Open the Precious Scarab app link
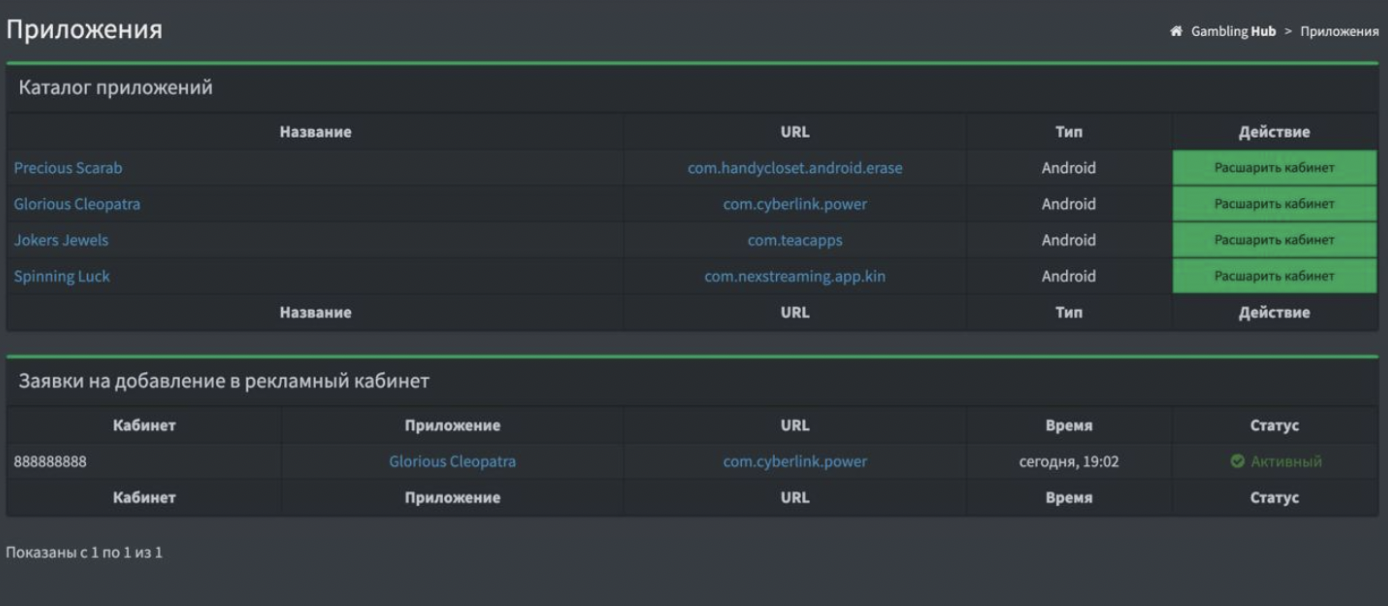The width and height of the screenshot is (1388, 606). click(68, 168)
